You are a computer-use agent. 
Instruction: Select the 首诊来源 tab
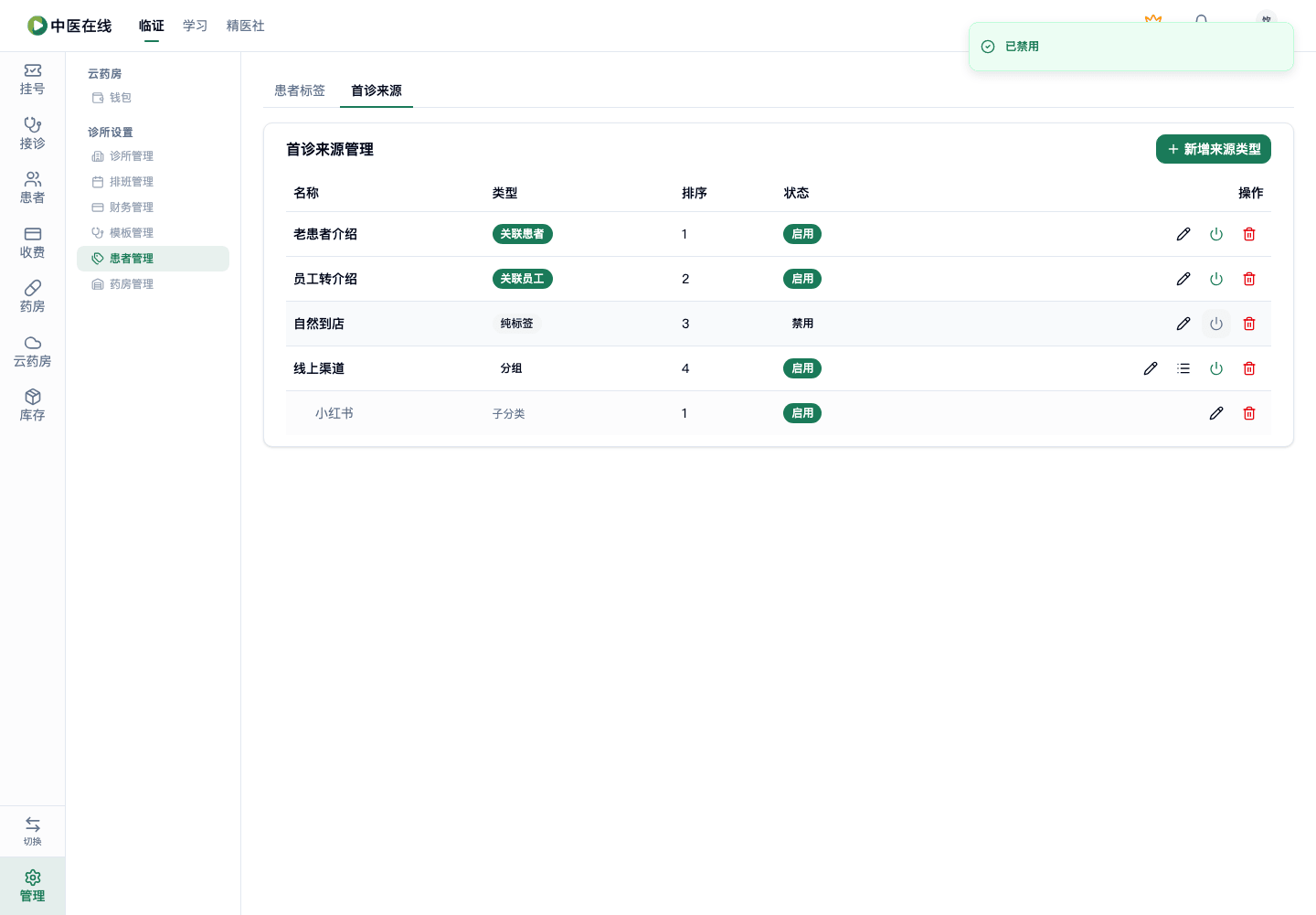[377, 90]
